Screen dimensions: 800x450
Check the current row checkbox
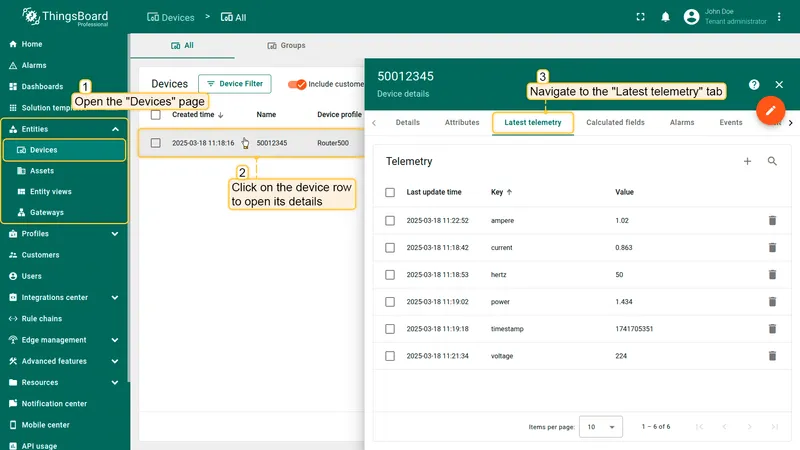pyautogui.click(x=390, y=247)
